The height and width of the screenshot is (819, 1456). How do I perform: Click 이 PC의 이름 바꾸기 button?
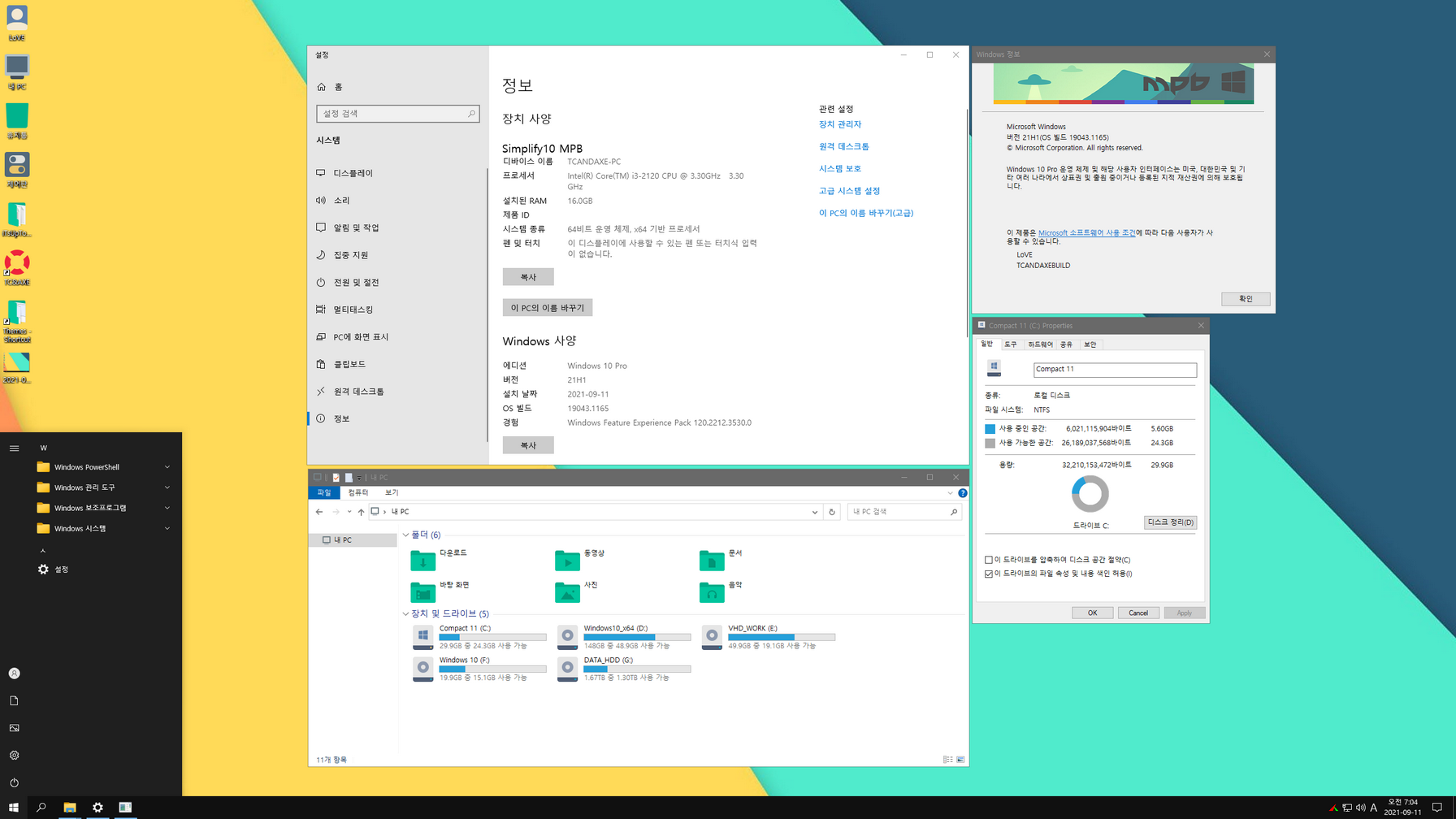coord(548,308)
